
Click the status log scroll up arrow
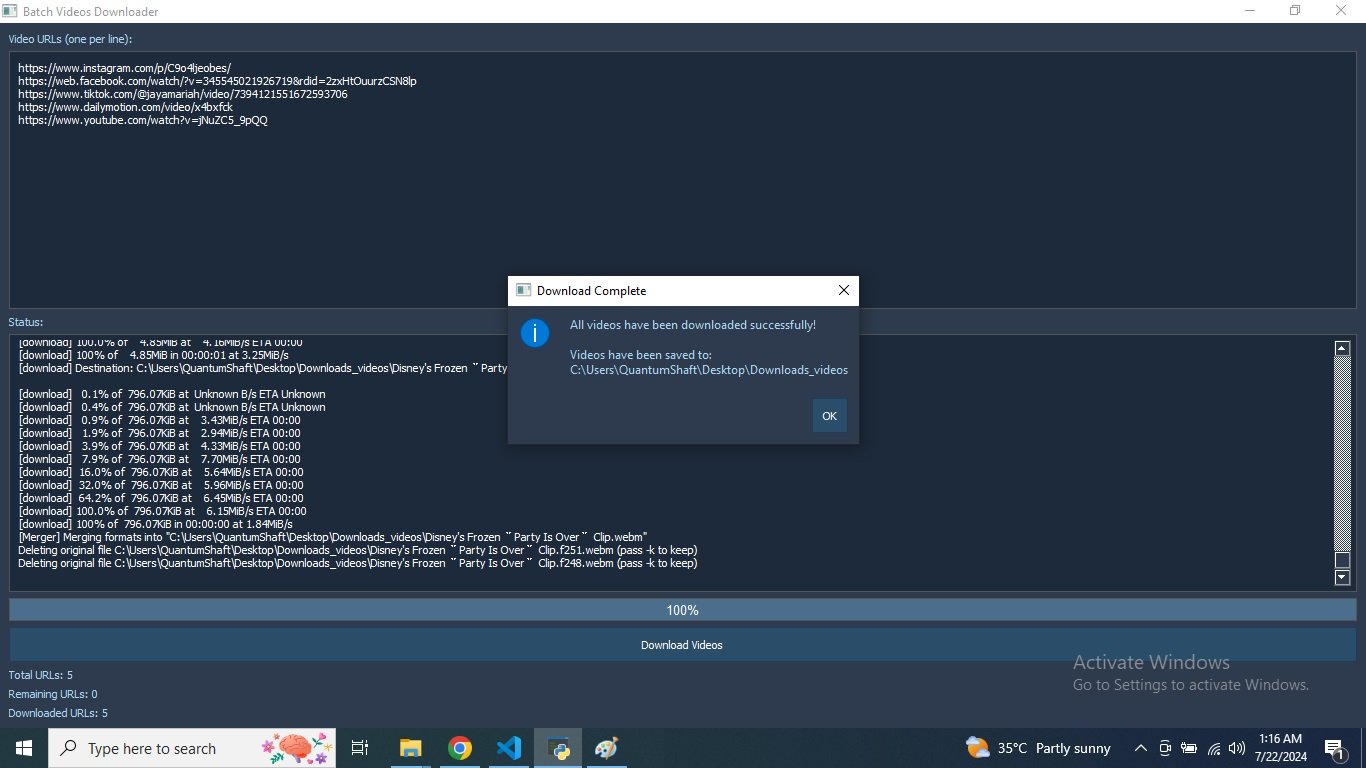pos(1342,348)
